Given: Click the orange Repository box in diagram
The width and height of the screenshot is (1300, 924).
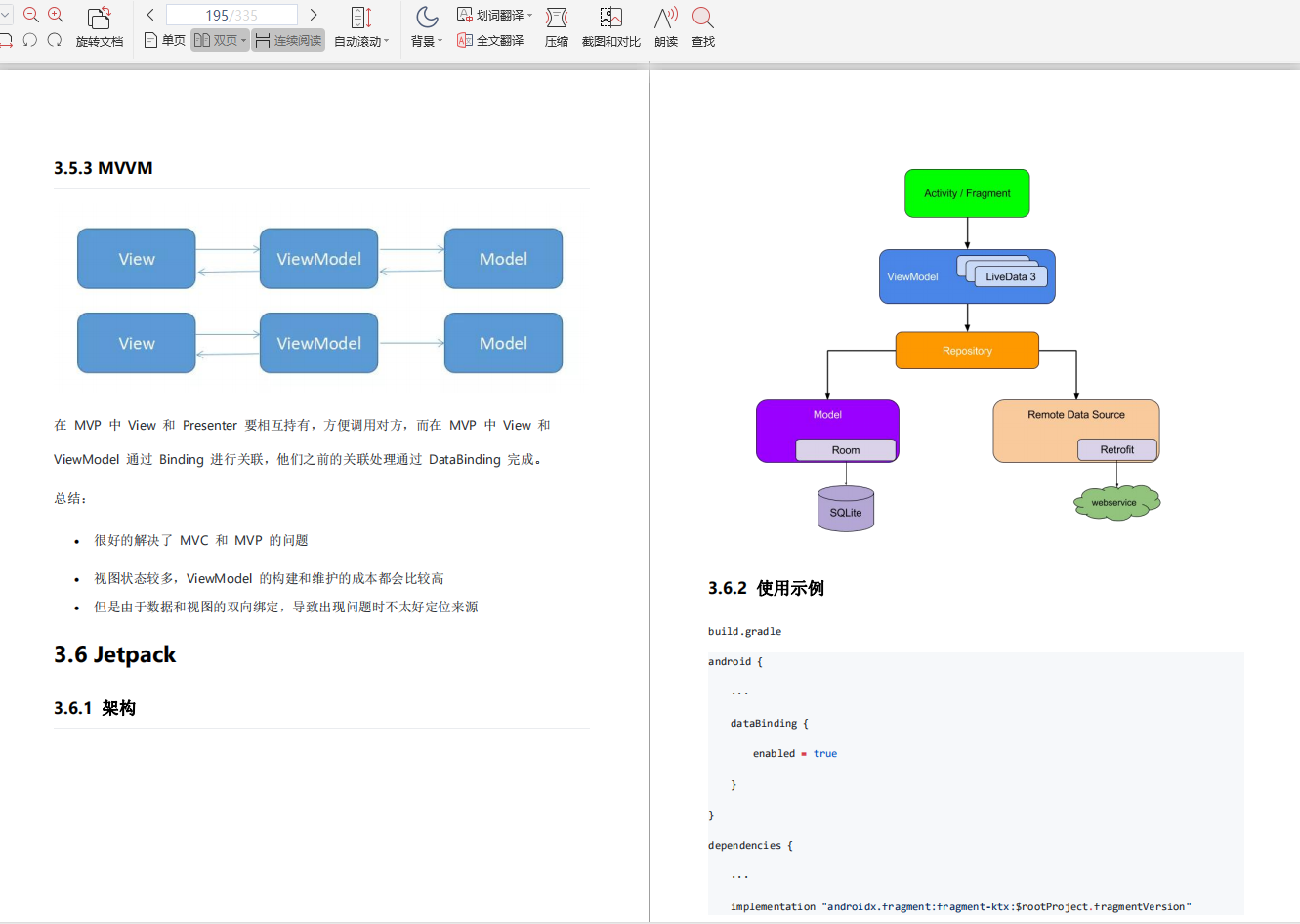Looking at the screenshot, I should pos(967,351).
